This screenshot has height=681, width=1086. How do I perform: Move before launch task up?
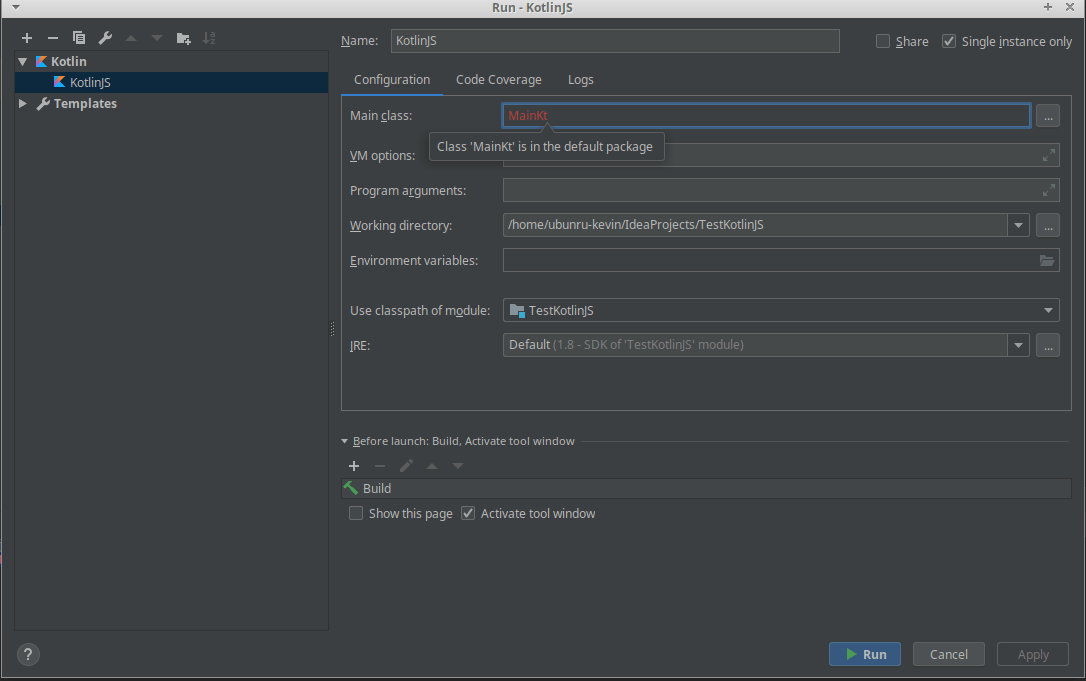pyautogui.click(x=432, y=466)
